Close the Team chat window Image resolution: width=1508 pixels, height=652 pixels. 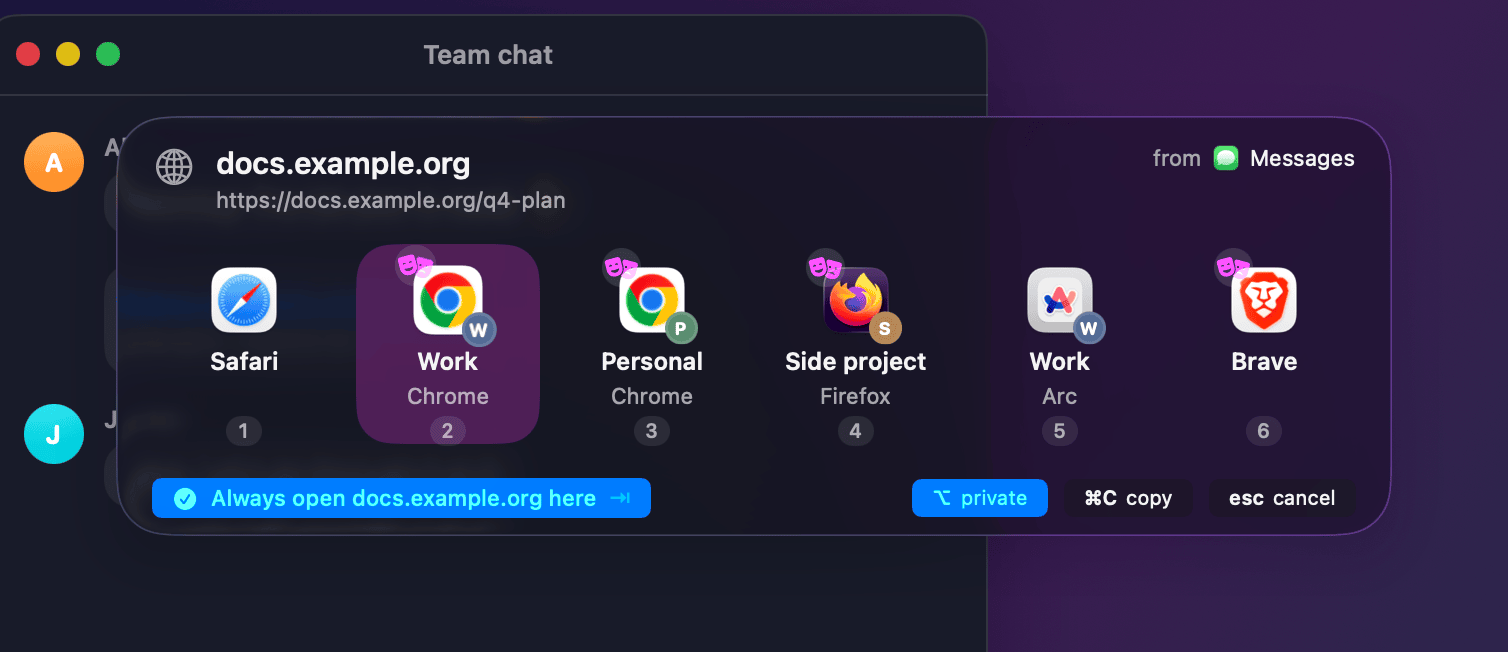coord(28,54)
